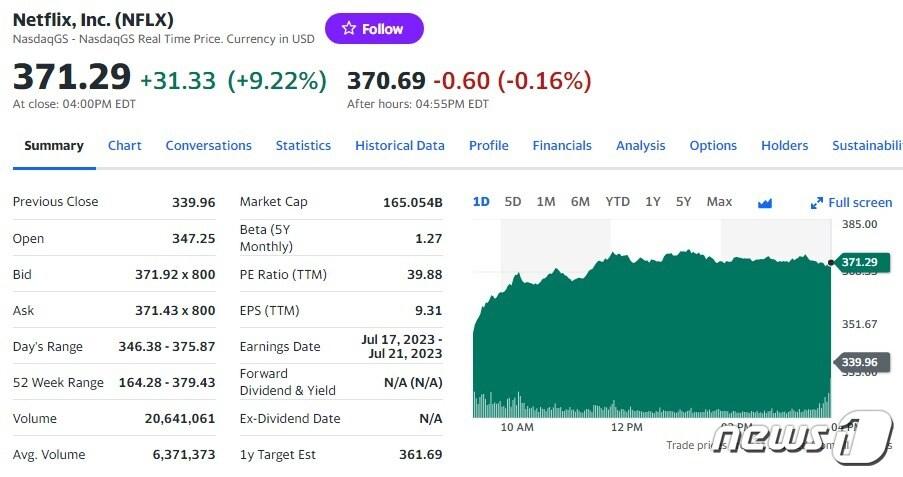Switch chart range to 1M

click(x=546, y=202)
